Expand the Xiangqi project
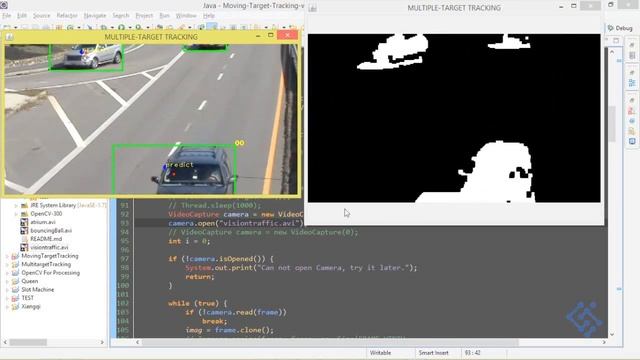 [7, 306]
